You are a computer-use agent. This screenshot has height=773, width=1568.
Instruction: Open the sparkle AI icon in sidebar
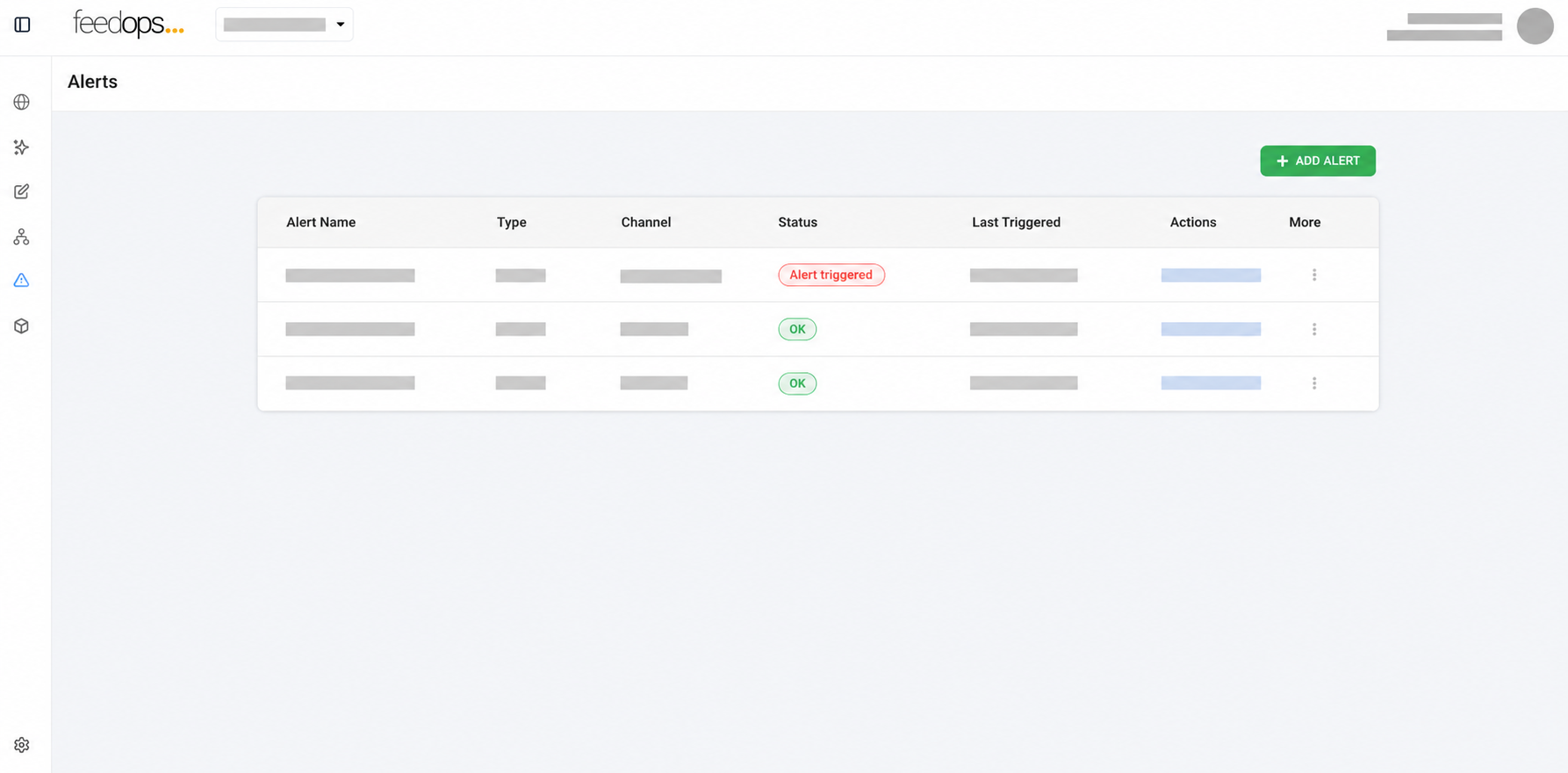22,147
